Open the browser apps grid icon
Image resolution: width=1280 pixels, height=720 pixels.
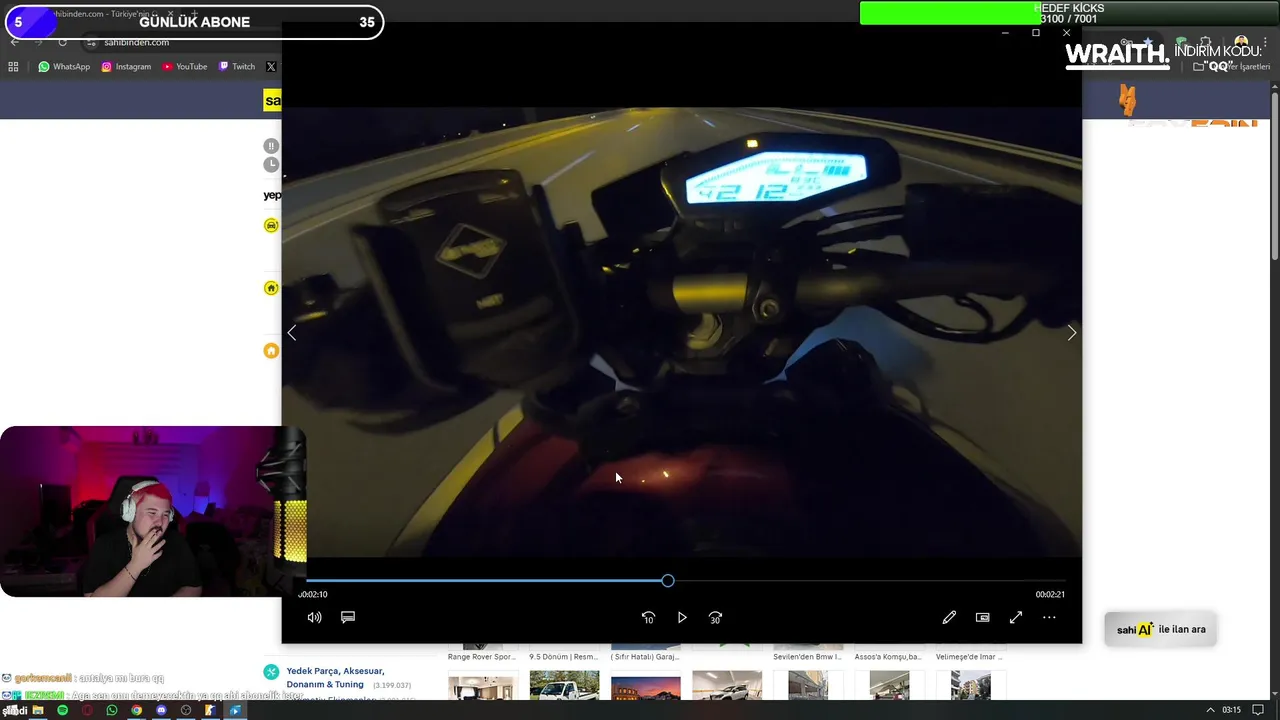[x=13, y=67]
